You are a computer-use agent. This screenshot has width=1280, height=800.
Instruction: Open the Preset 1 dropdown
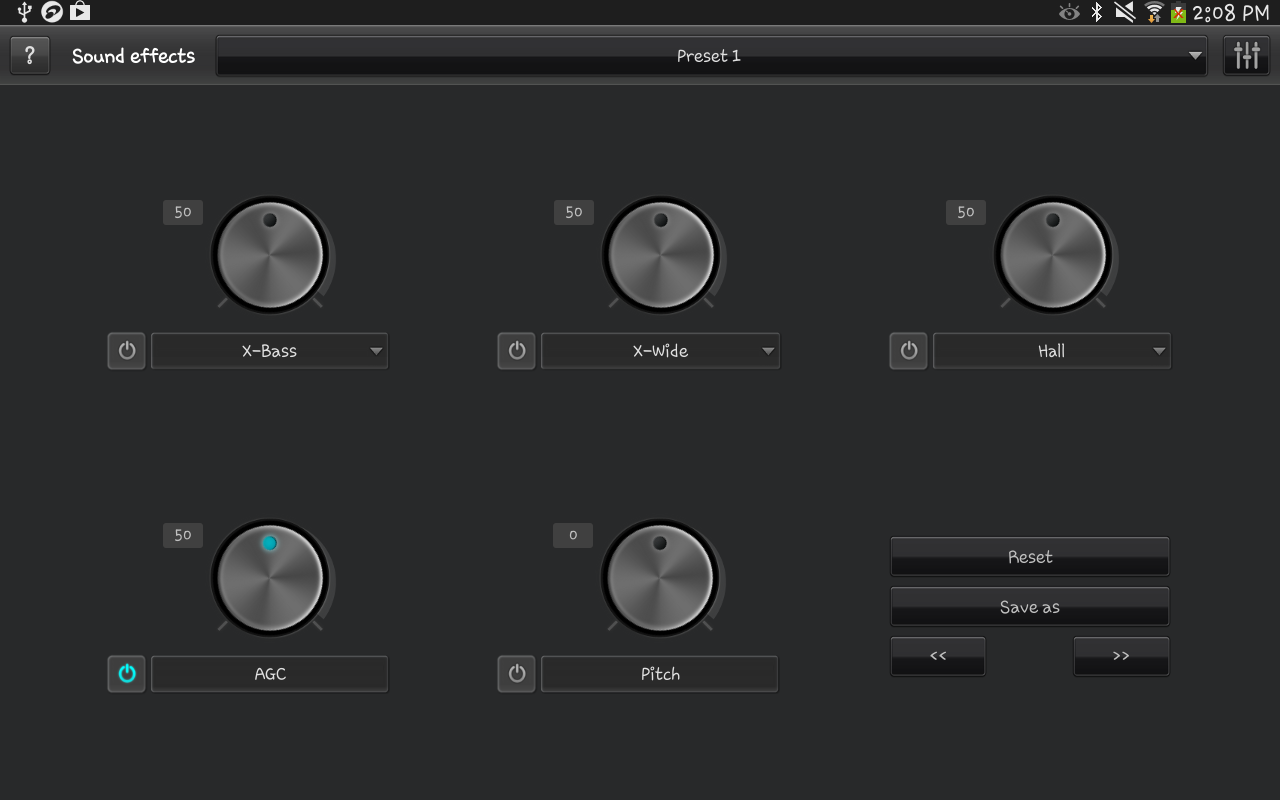coord(709,56)
